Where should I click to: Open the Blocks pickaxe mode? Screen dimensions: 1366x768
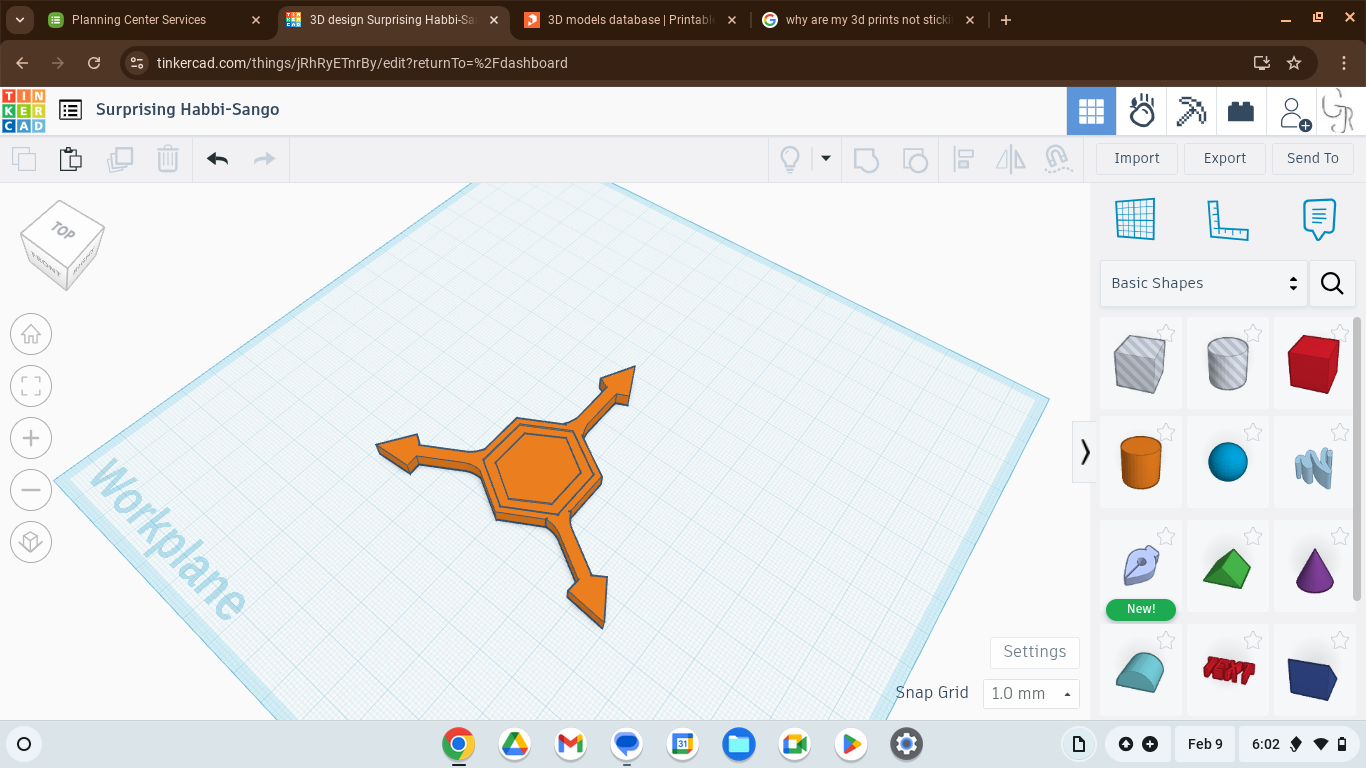coord(1191,111)
